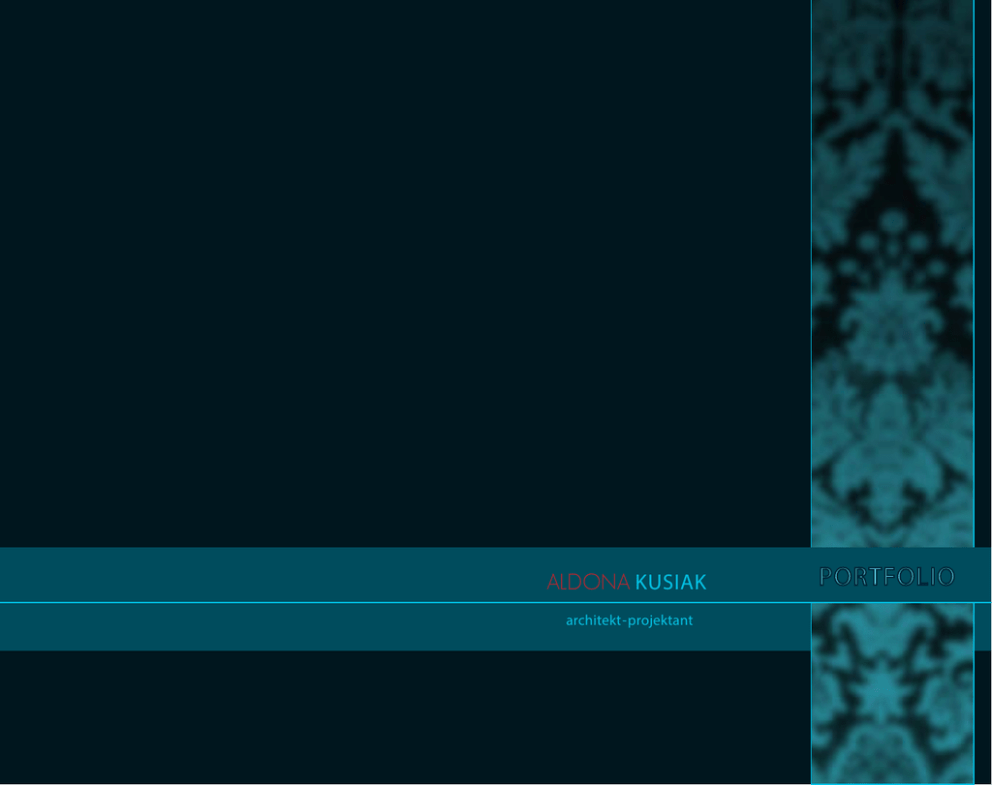The image size is (992, 785).
Task: Click the tall damask pattern strip above PORTFOLIO
Action: [x=892, y=270]
